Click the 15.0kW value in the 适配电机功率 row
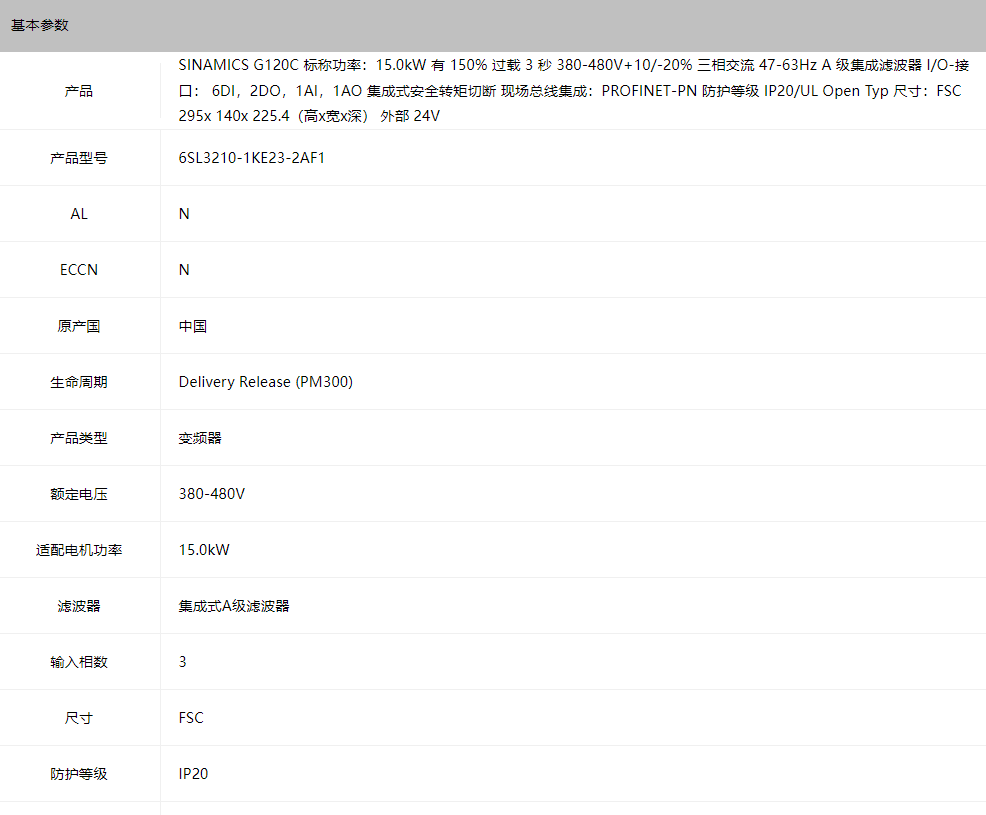 point(204,550)
